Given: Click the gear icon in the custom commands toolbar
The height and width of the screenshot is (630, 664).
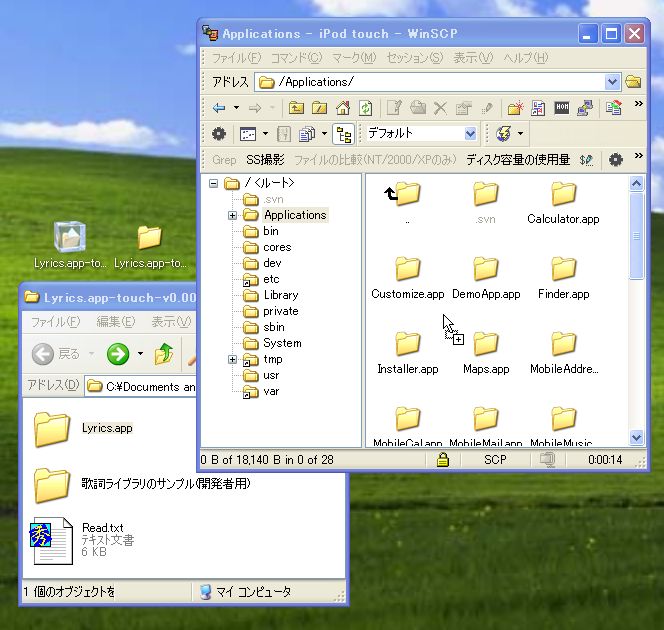Looking at the screenshot, I should click(616, 160).
